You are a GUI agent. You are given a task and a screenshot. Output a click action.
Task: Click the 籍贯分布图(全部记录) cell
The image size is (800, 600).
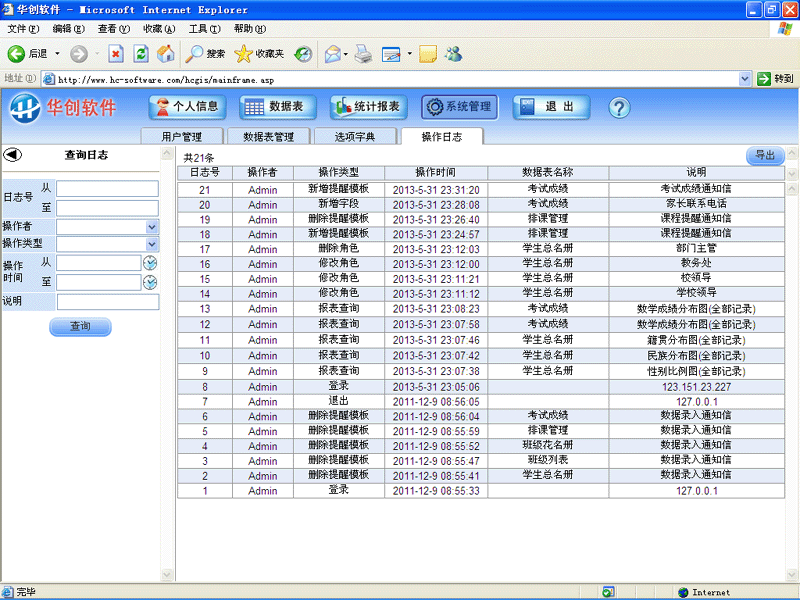(x=696, y=340)
